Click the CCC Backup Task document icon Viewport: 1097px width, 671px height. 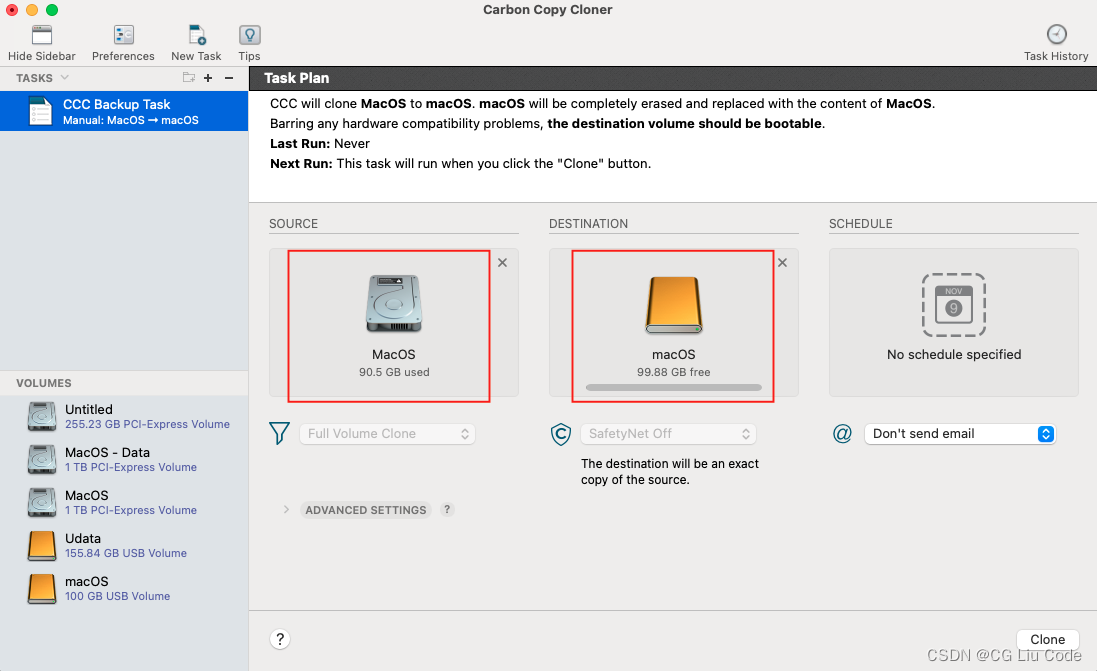[x=41, y=111]
